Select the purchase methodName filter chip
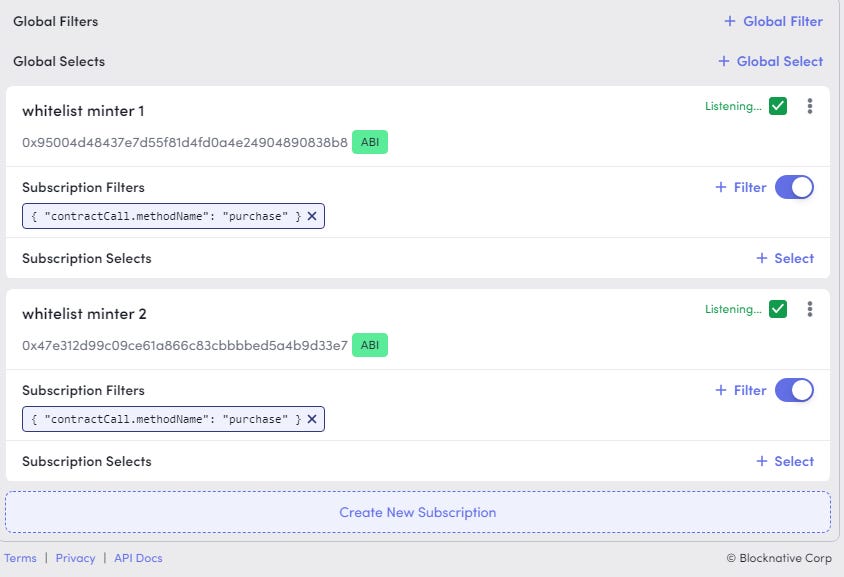Image resolution: width=844 pixels, height=577 pixels. click(165, 216)
